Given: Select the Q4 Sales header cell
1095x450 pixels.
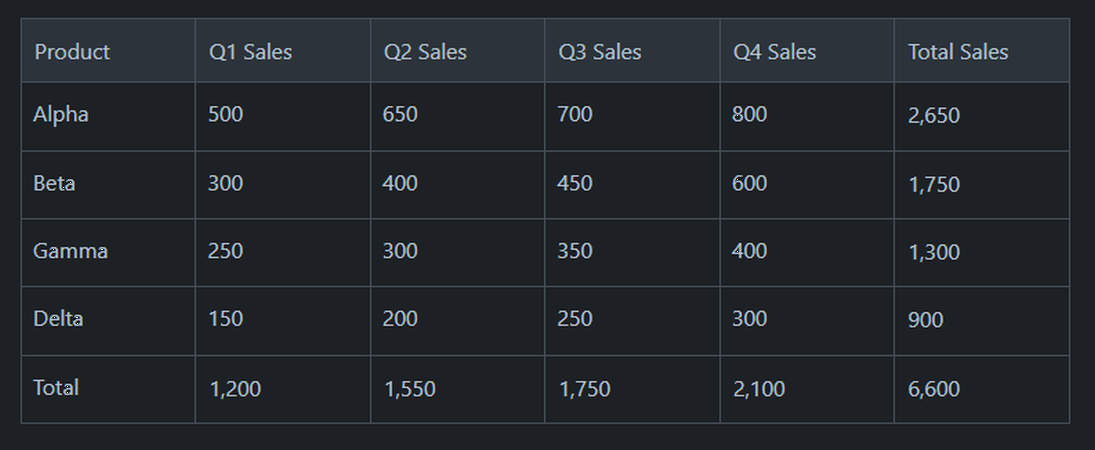Looking at the screenshot, I should click(x=775, y=52).
